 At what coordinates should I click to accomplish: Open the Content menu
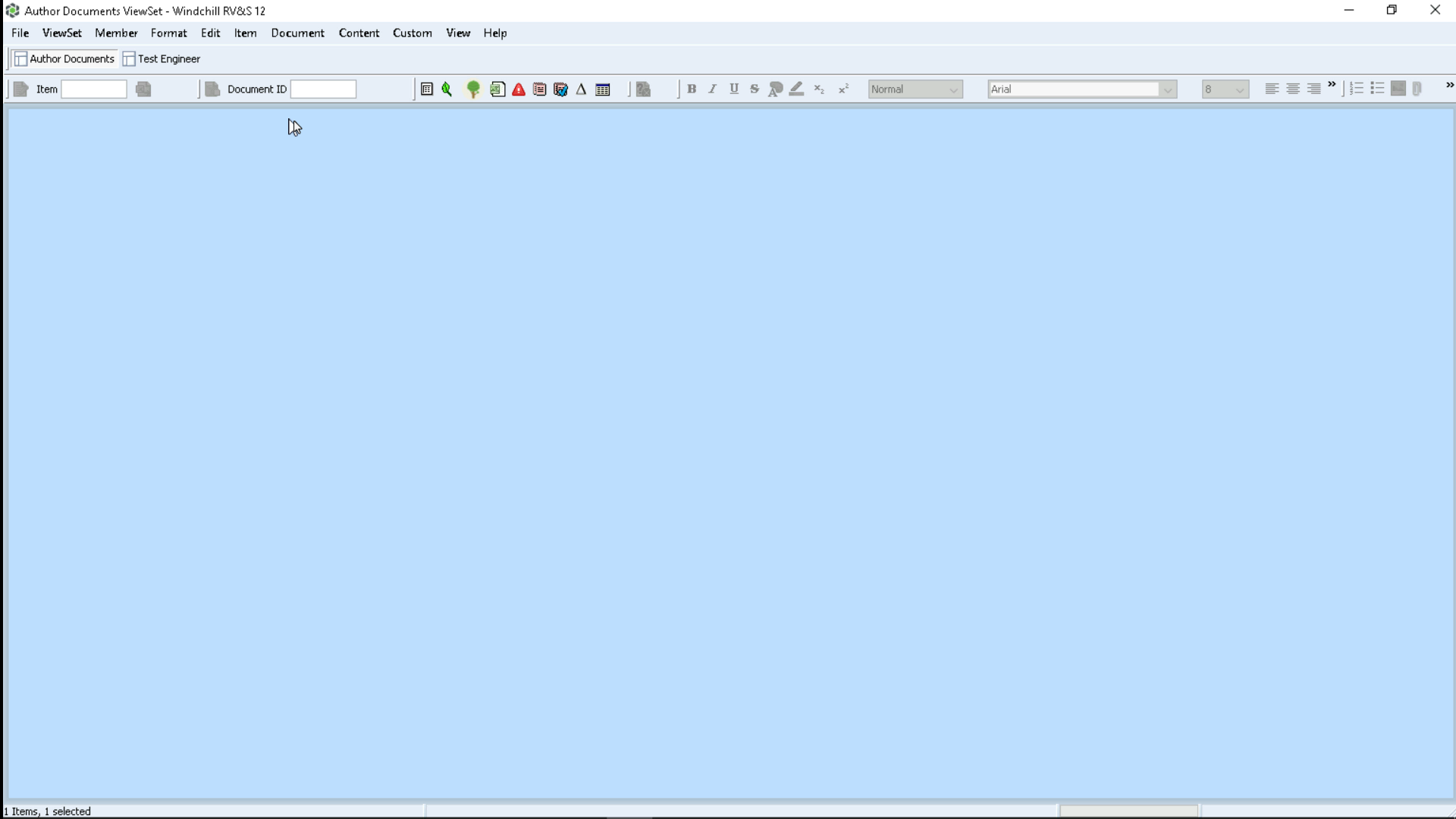pos(359,33)
